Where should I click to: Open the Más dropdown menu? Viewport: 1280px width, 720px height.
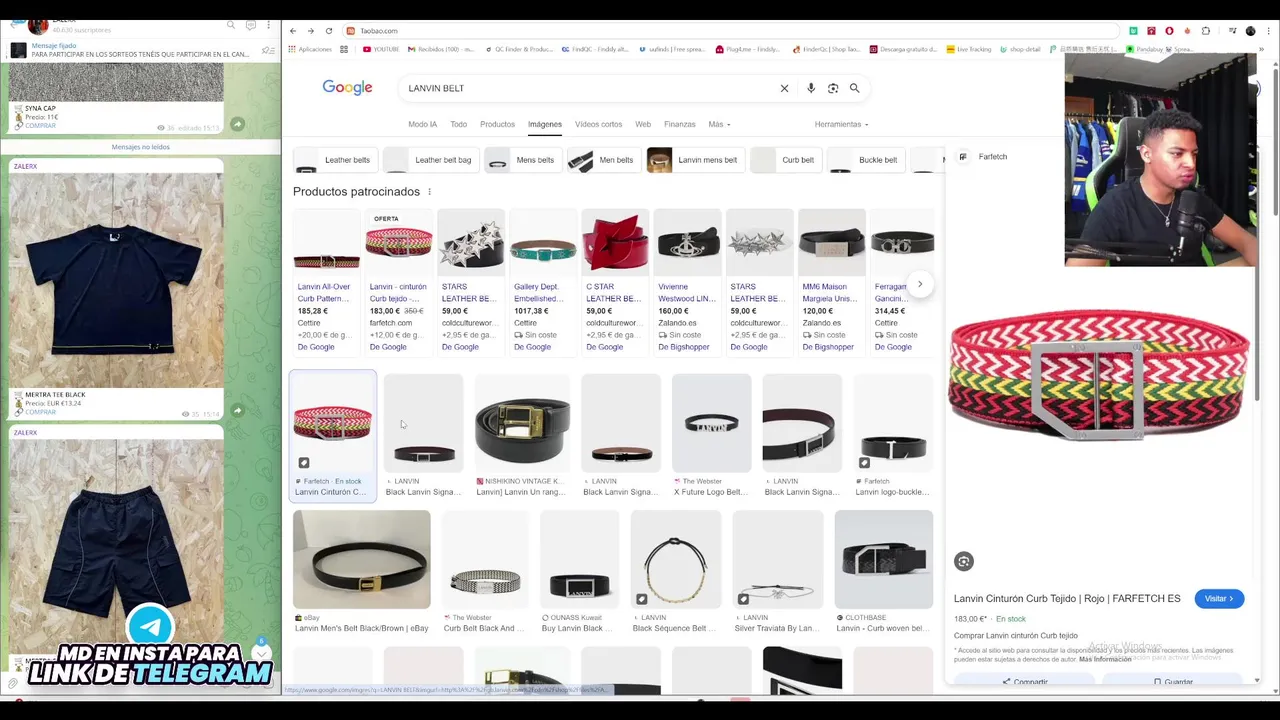pos(719,124)
